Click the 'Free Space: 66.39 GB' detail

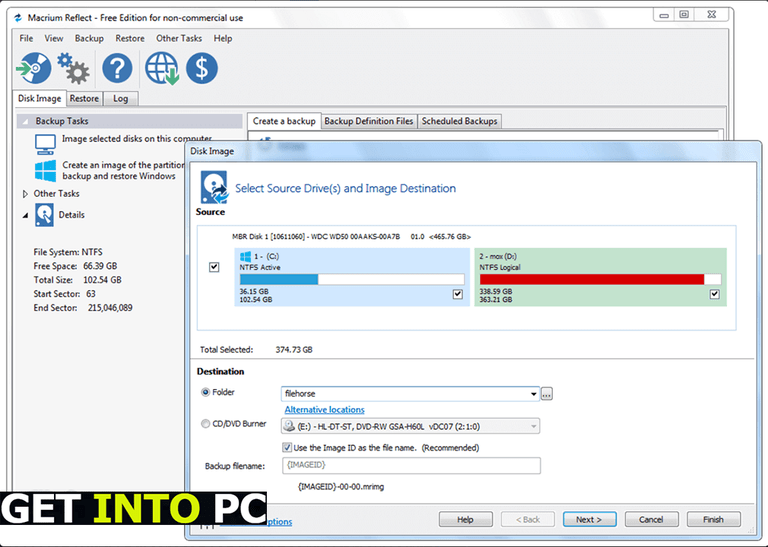tap(75, 266)
